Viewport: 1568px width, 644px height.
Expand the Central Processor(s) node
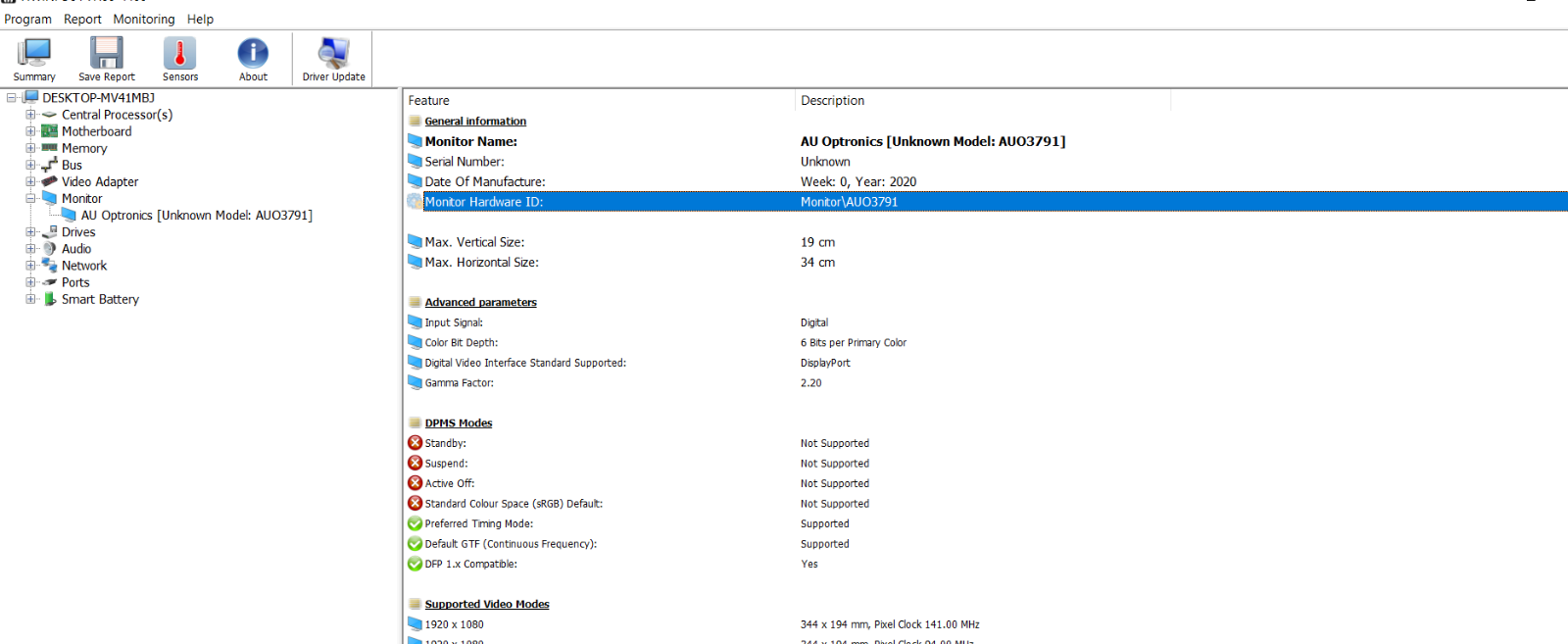click(30, 115)
